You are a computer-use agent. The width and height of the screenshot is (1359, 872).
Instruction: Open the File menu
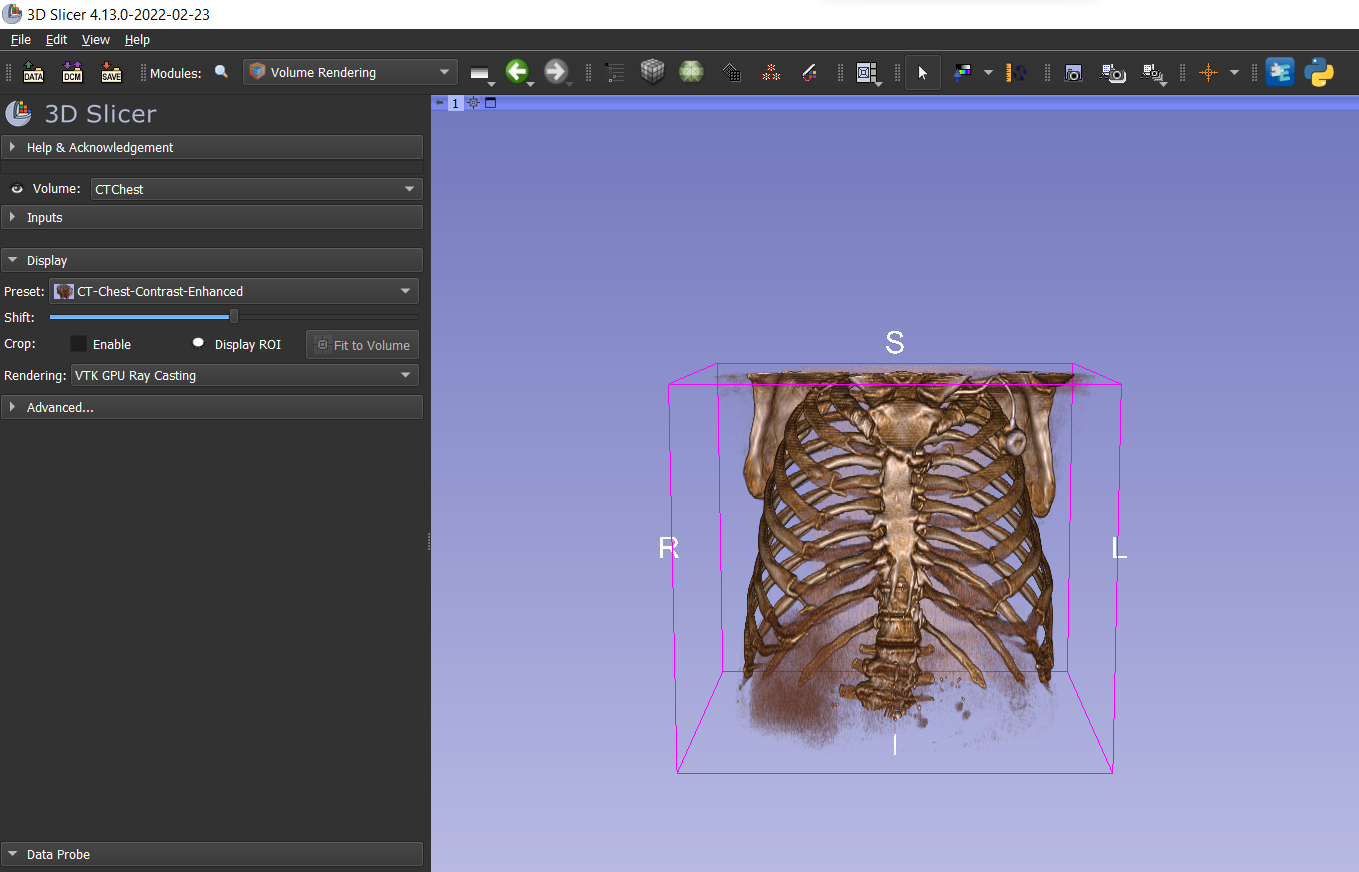[21, 40]
